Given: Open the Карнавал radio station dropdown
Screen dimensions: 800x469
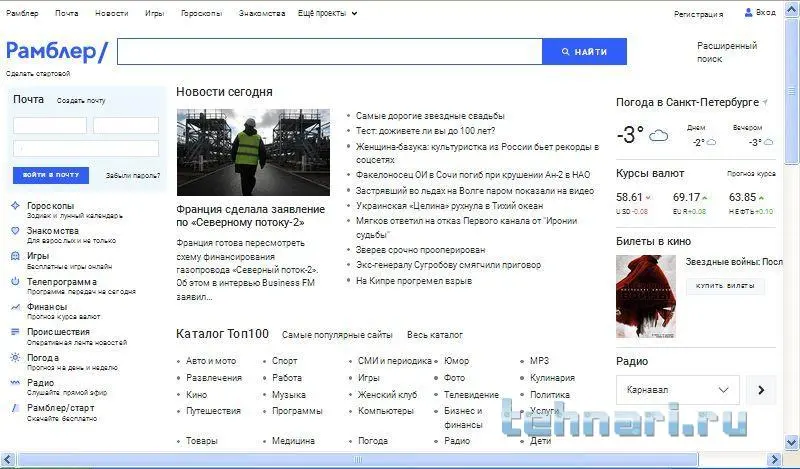Looking at the screenshot, I should click(678, 390).
